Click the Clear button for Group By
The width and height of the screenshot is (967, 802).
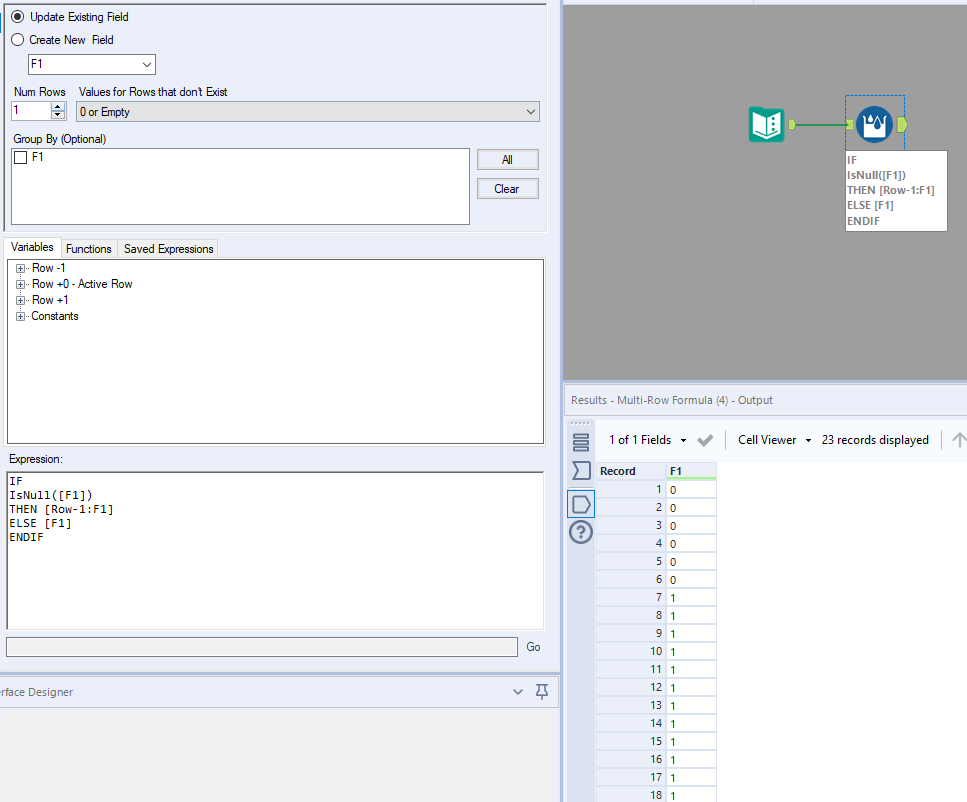(508, 189)
